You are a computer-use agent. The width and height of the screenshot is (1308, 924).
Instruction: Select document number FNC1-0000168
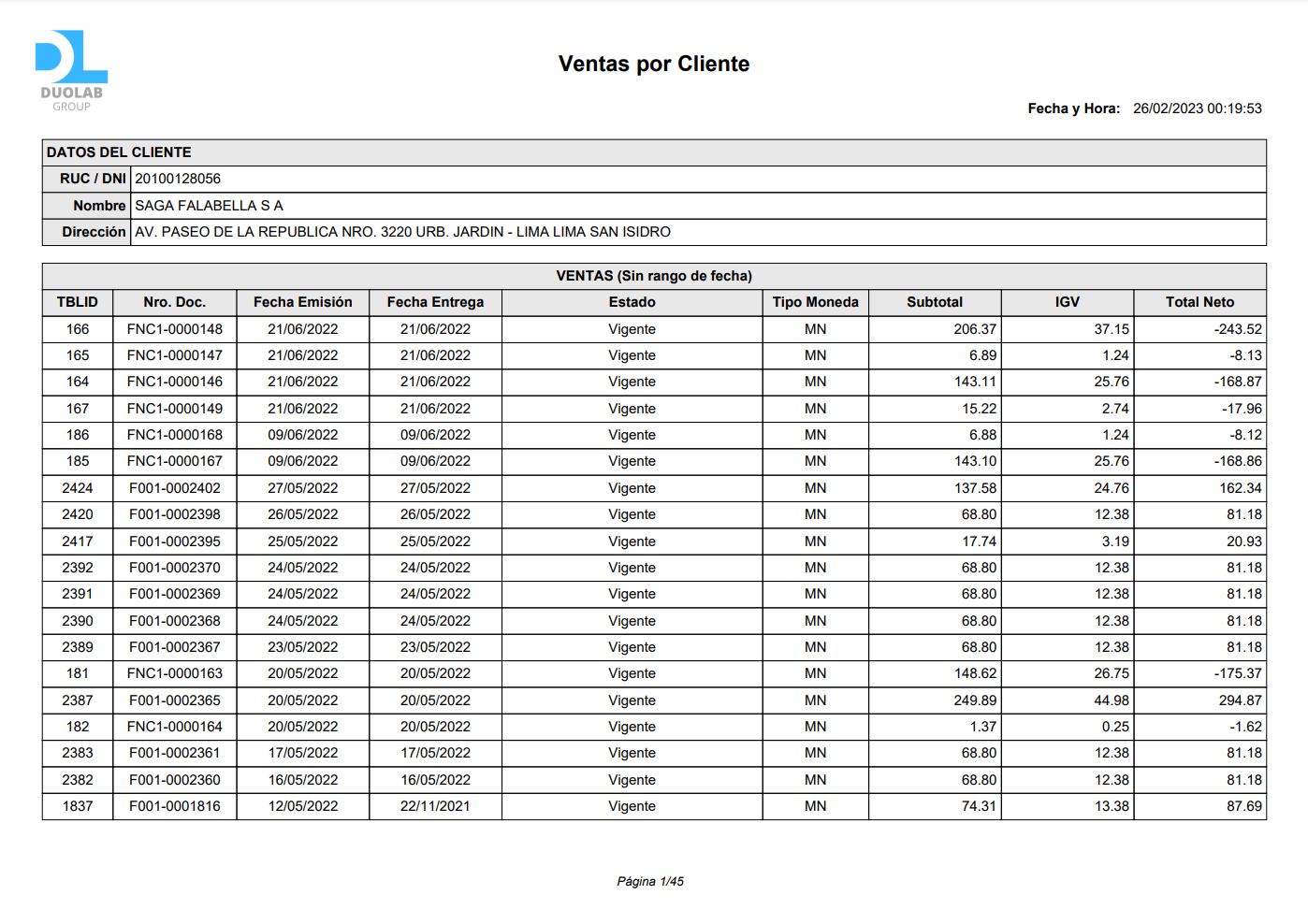click(x=175, y=435)
